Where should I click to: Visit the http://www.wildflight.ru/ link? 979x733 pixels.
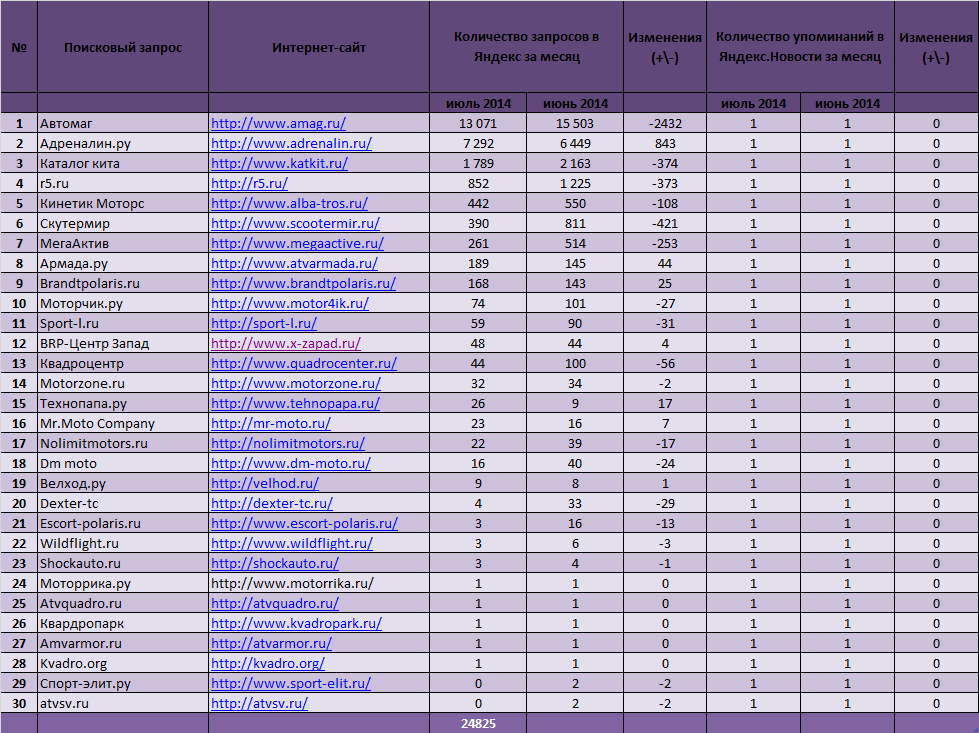point(292,543)
